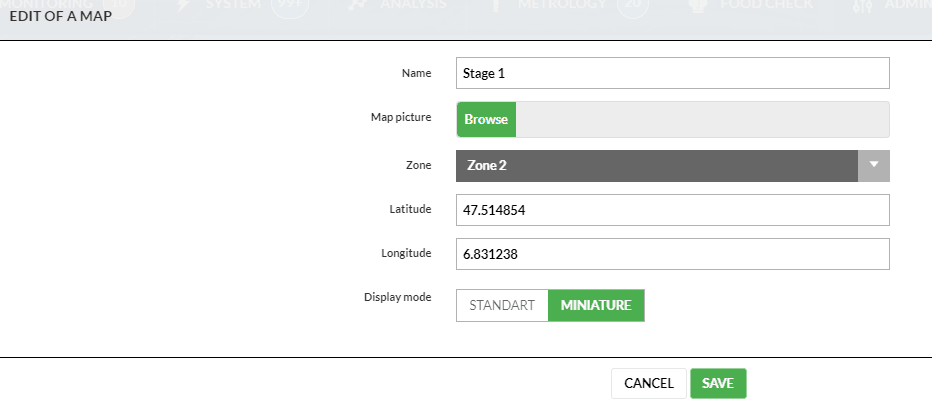Screen dimensions: 932x405
Task: Click the Name label
Action: (x=417, y=73)
